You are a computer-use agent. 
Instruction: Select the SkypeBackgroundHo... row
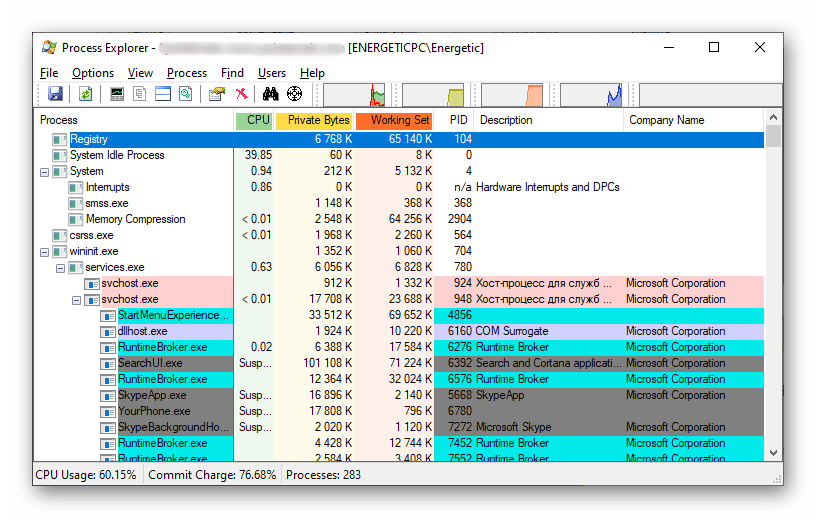click(x=399, y=427)
